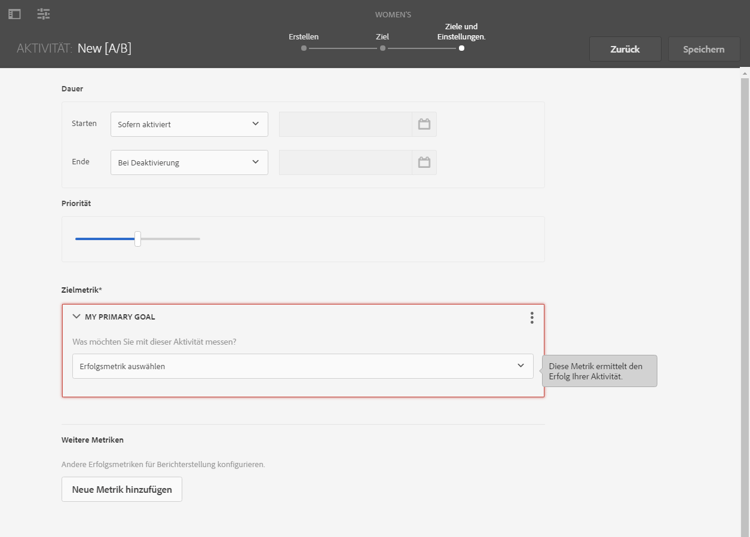Open the end date calendar picker
Image resolution: width=750 pixels, height=537 pixels.
pyautogui.click(x=424, y=163)
